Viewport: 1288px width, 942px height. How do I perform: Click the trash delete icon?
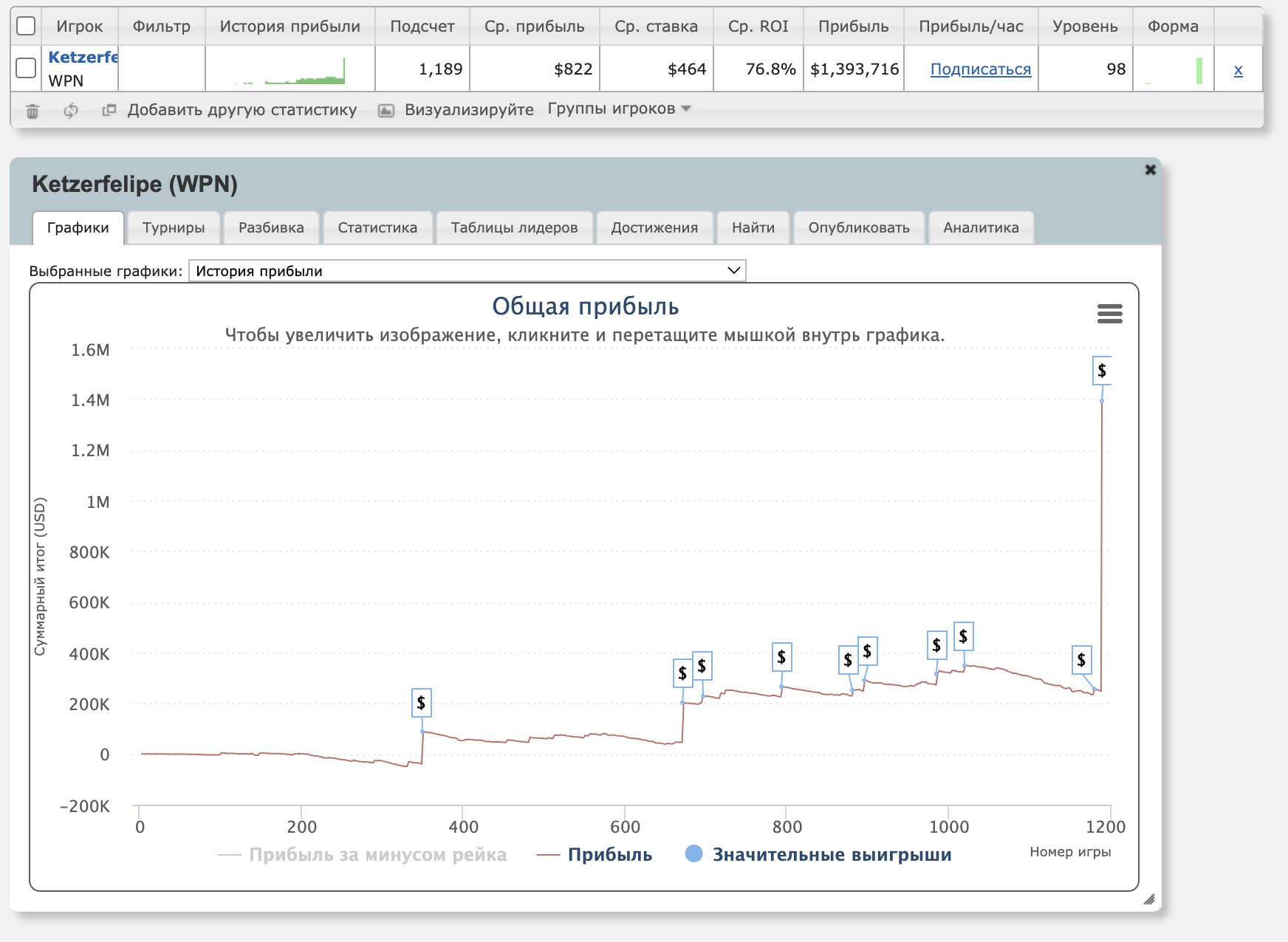(x=32, y=111)
